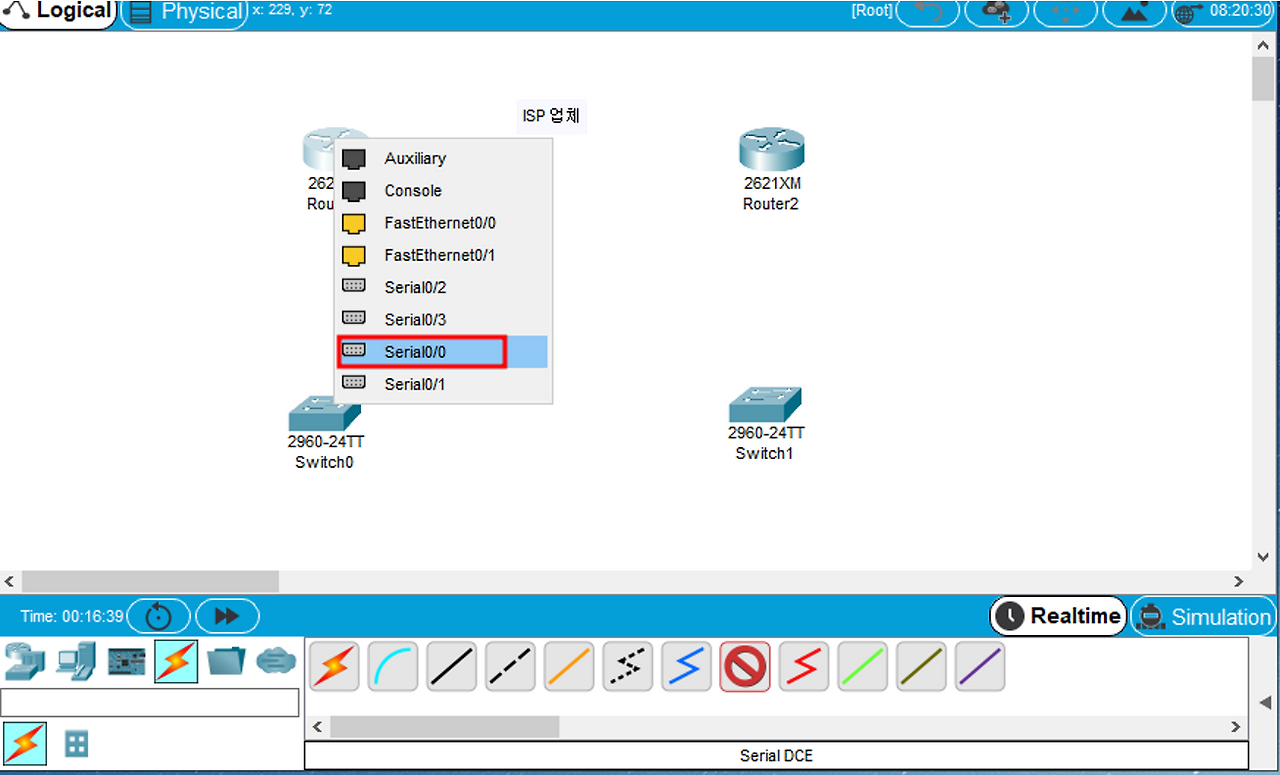Switch to the Physical workspace tab
Screen dimensions: 1280x775
[186, 13]
